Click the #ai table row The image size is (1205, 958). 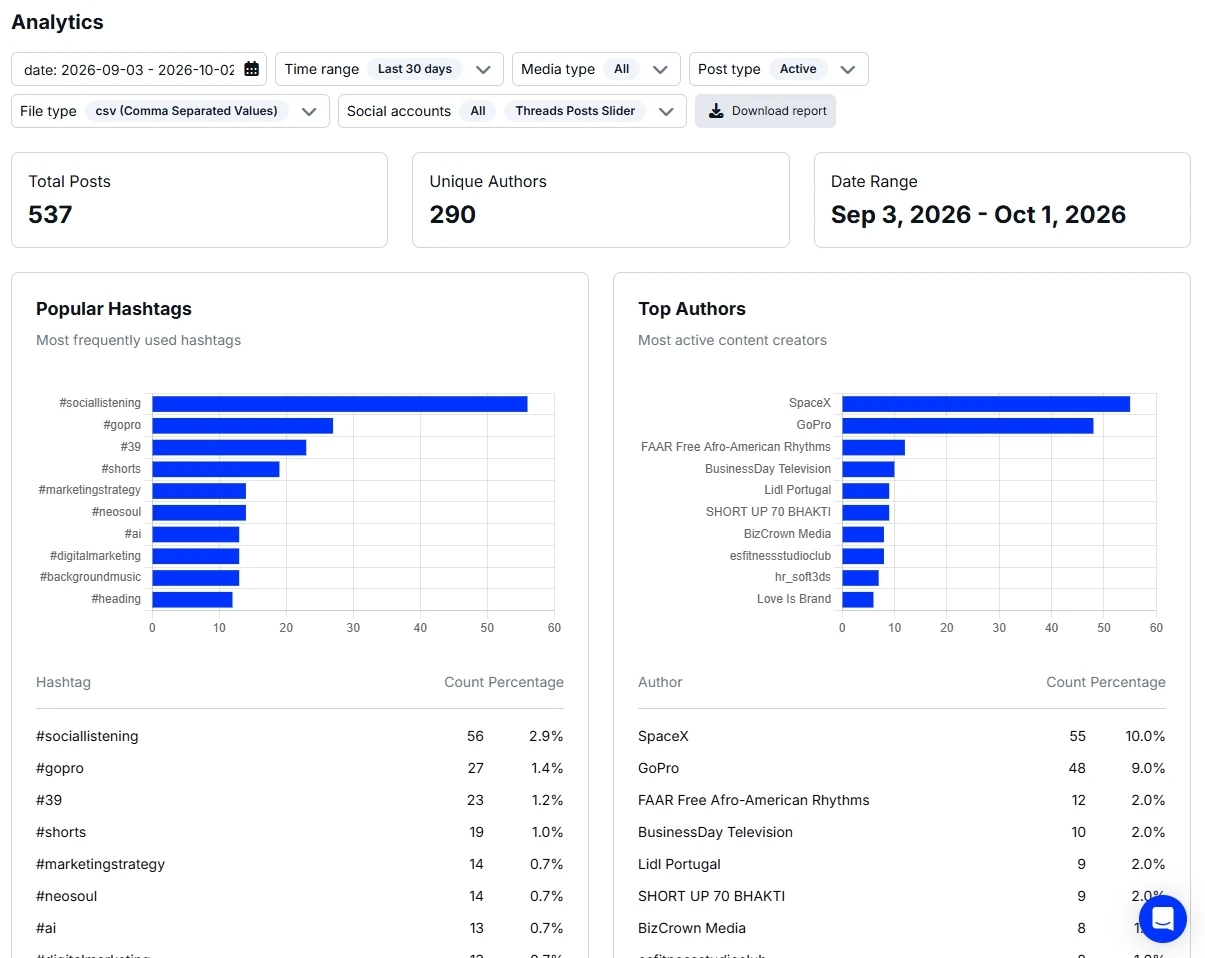pyautogui.click(x=300, y=928)
